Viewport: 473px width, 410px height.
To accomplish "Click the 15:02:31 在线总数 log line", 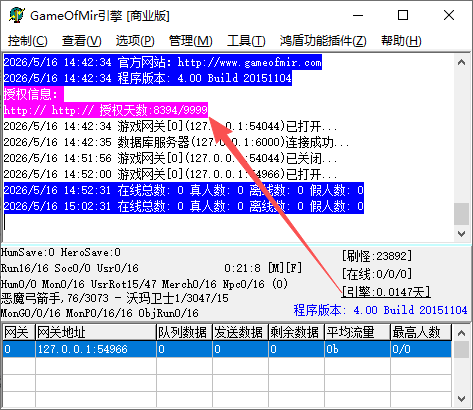I will [184, 206].
